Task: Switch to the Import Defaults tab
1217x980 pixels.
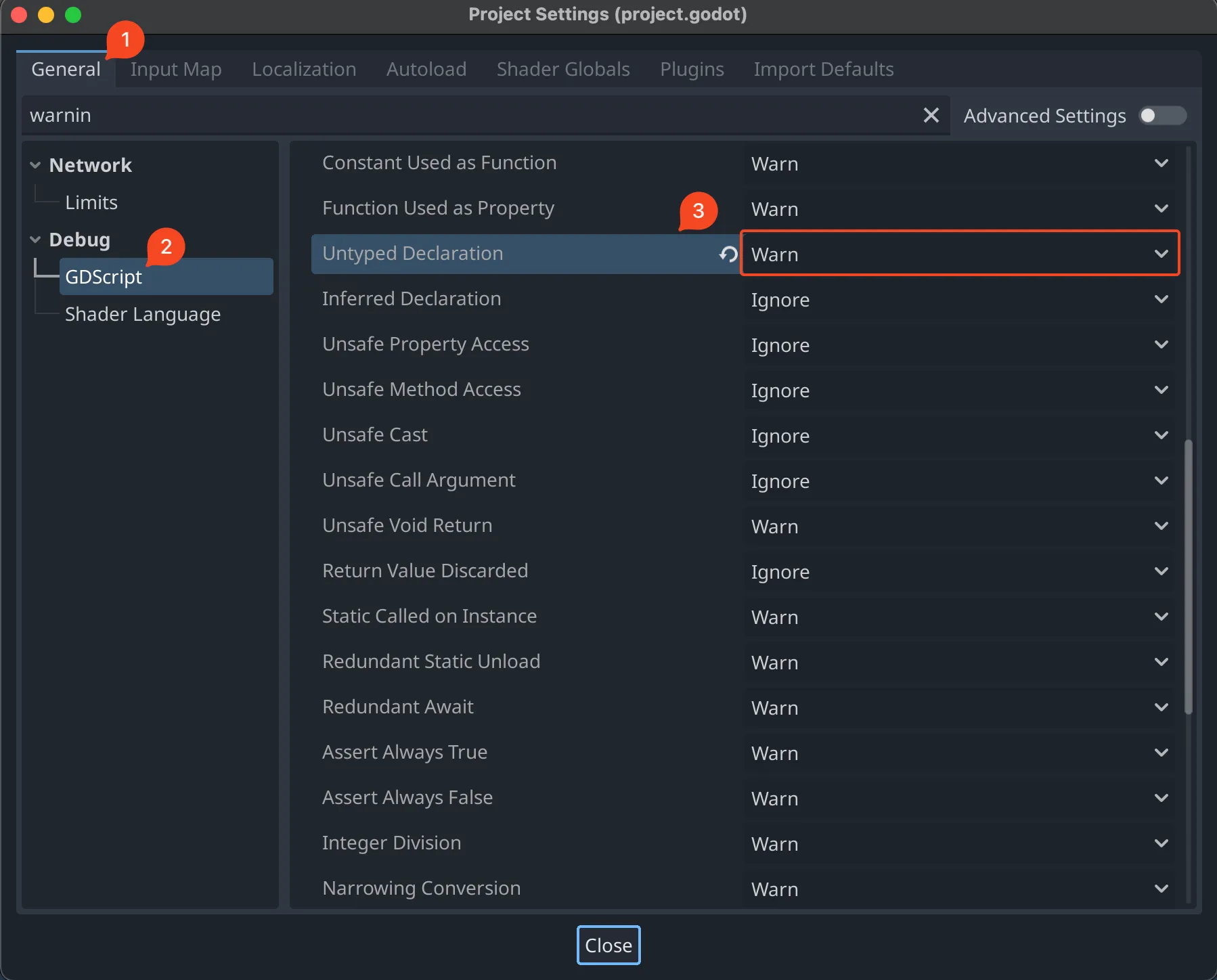Action: tap(824, 69)
